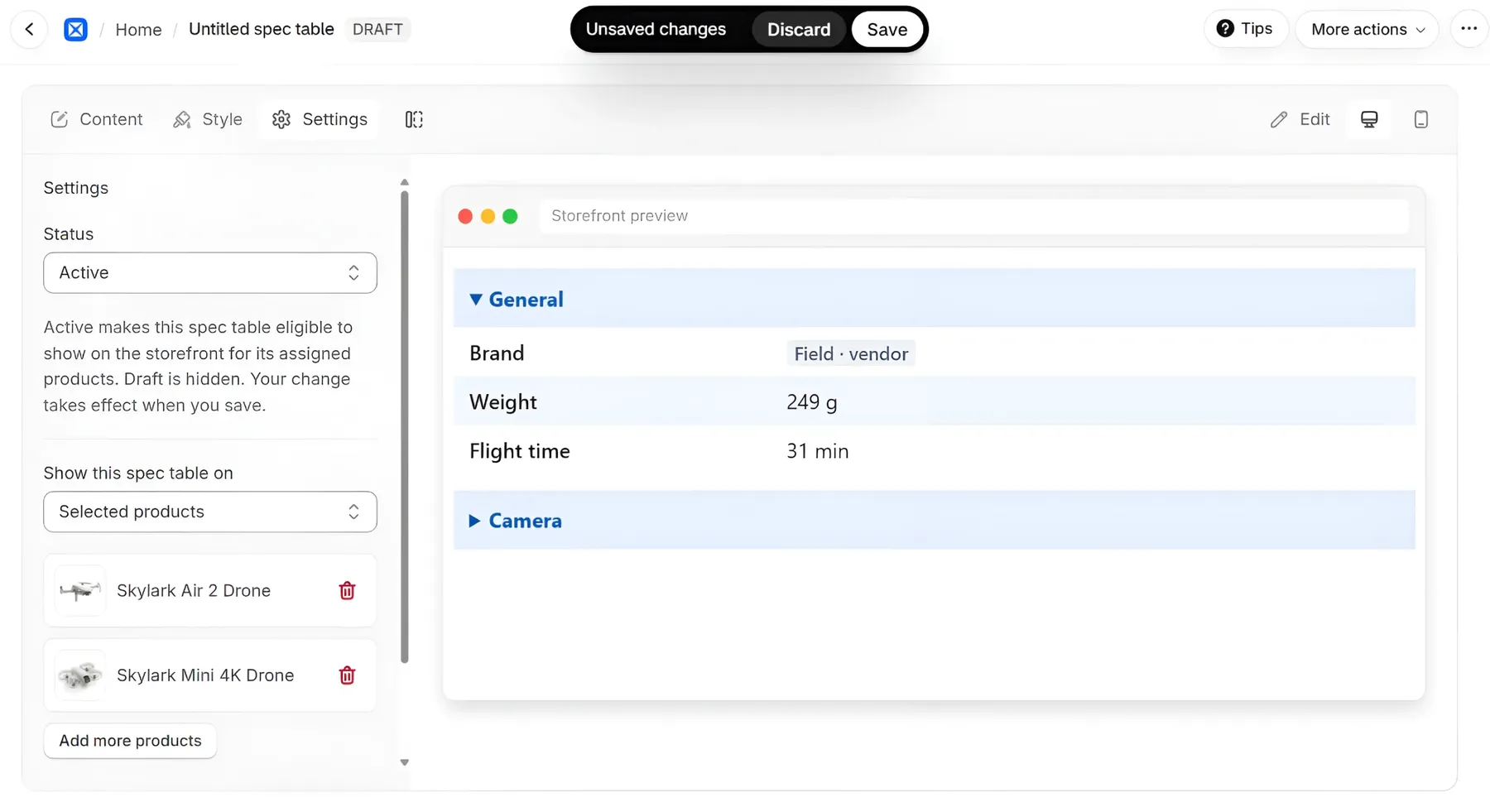The image size is (1490, 812).
Task: Click scrollbar up arrow in settings panel
Action: click(405, 182)
